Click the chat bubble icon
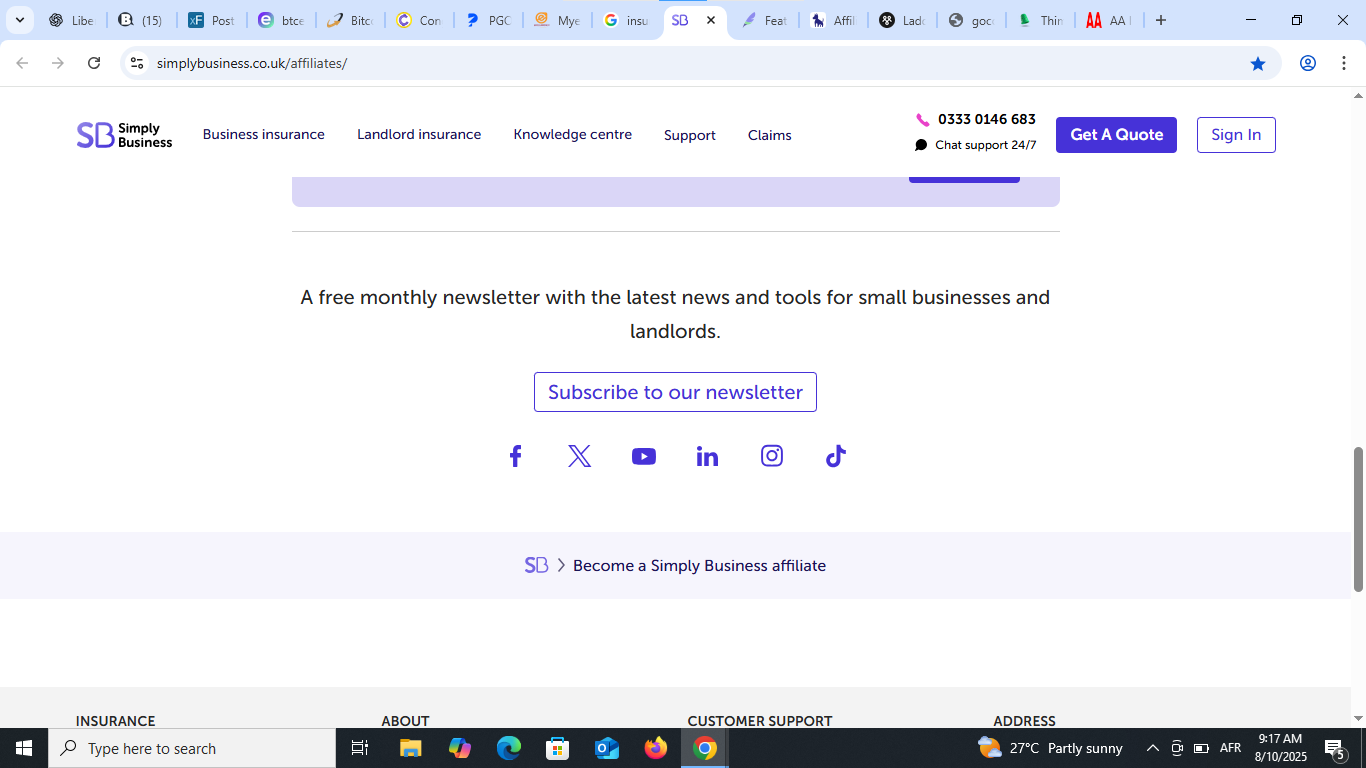The height and width of the screenshot is (768, 1366). pos(921,145)
